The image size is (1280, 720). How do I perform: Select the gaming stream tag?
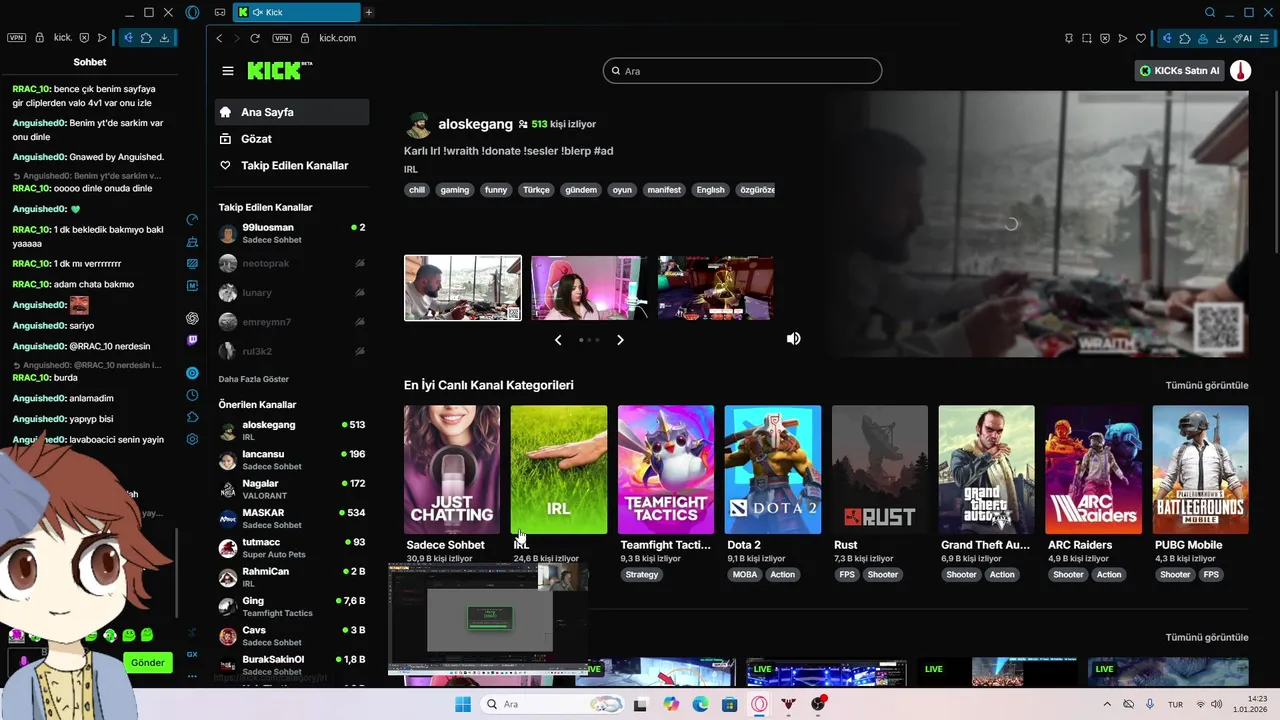[x=454, y=190]
